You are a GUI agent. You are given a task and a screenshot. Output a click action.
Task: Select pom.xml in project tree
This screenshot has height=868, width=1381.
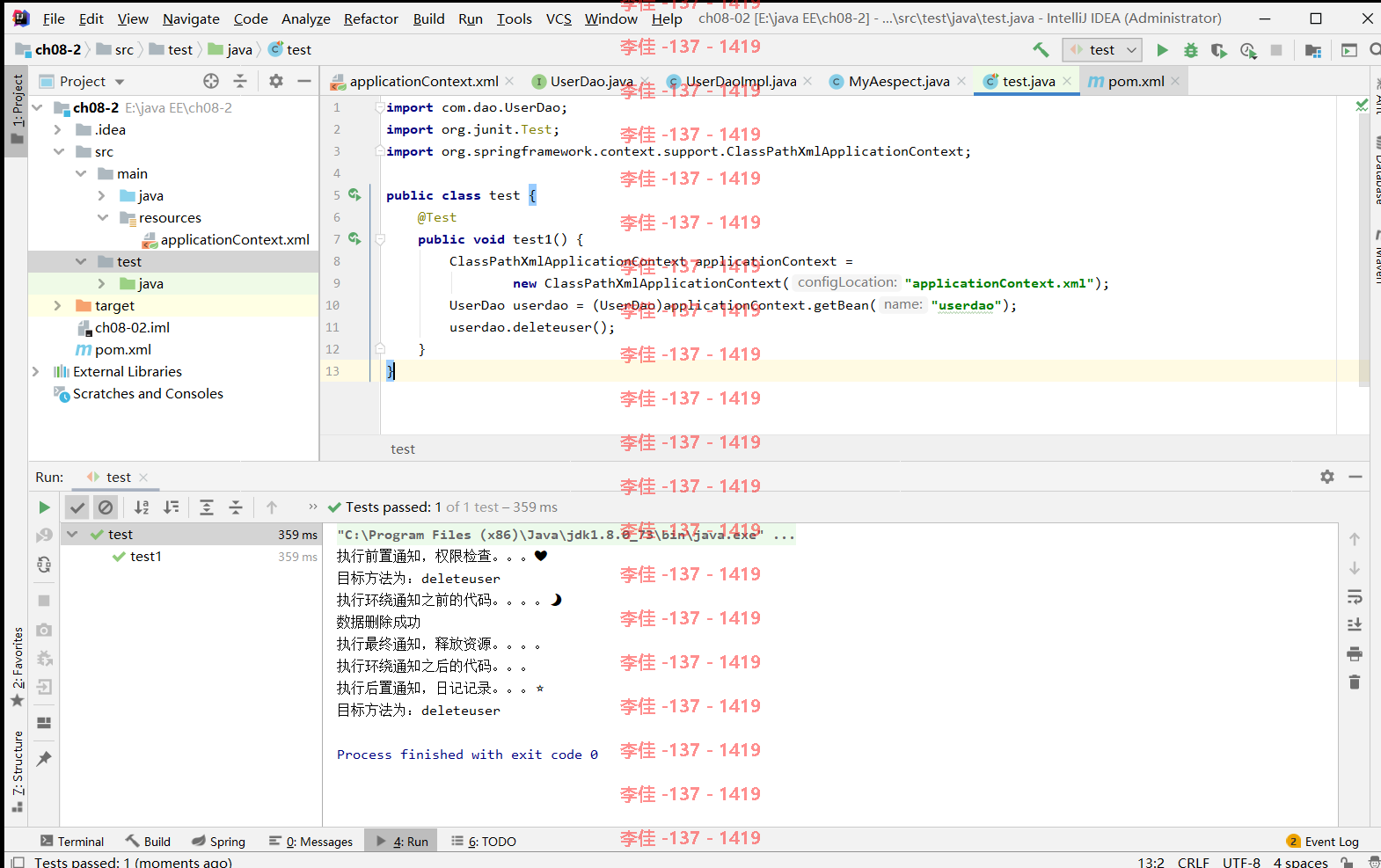(x=123, y=349)
